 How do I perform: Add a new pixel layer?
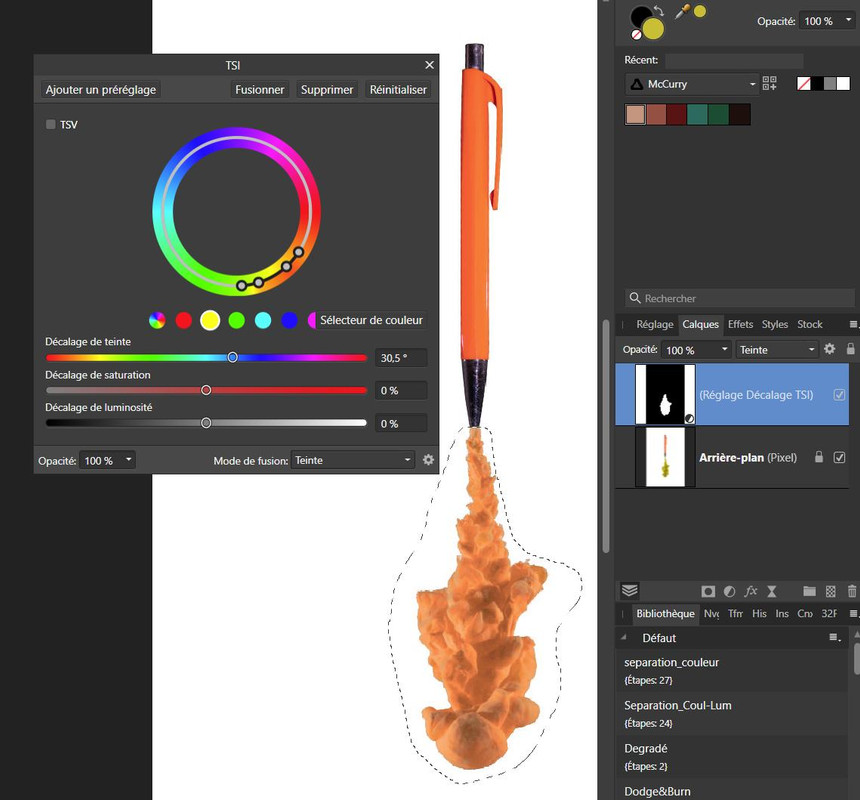pos(831,591)
